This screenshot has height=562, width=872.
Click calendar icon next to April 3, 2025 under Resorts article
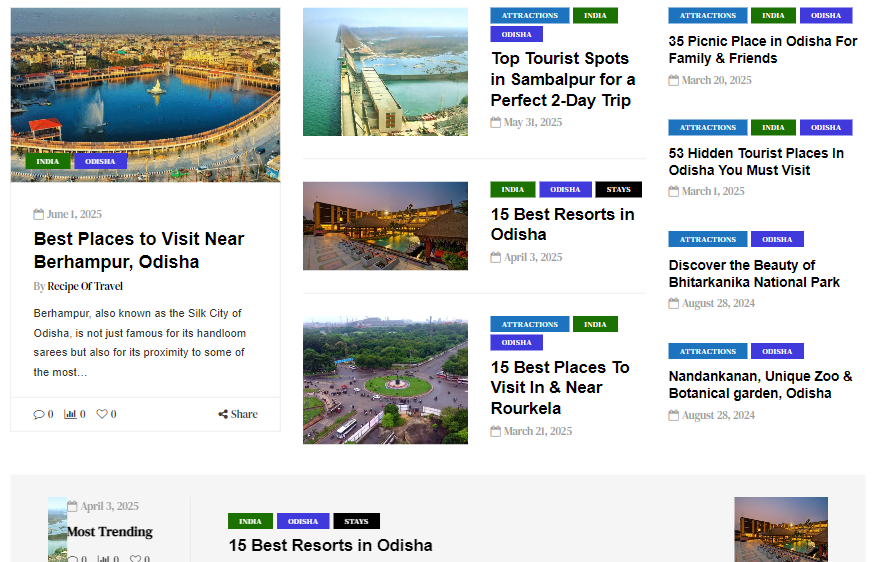point(496,257)
